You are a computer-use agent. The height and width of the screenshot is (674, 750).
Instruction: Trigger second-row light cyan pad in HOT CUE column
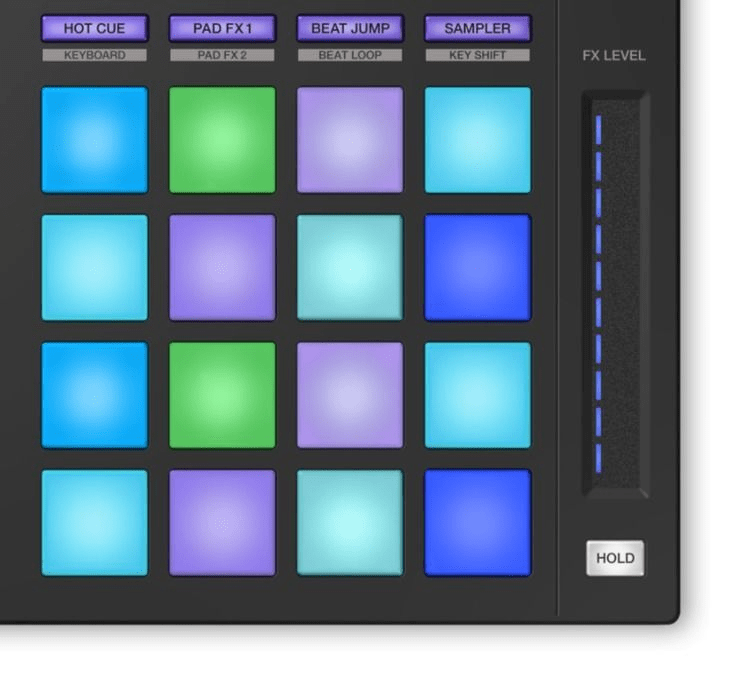click(94, 267)
